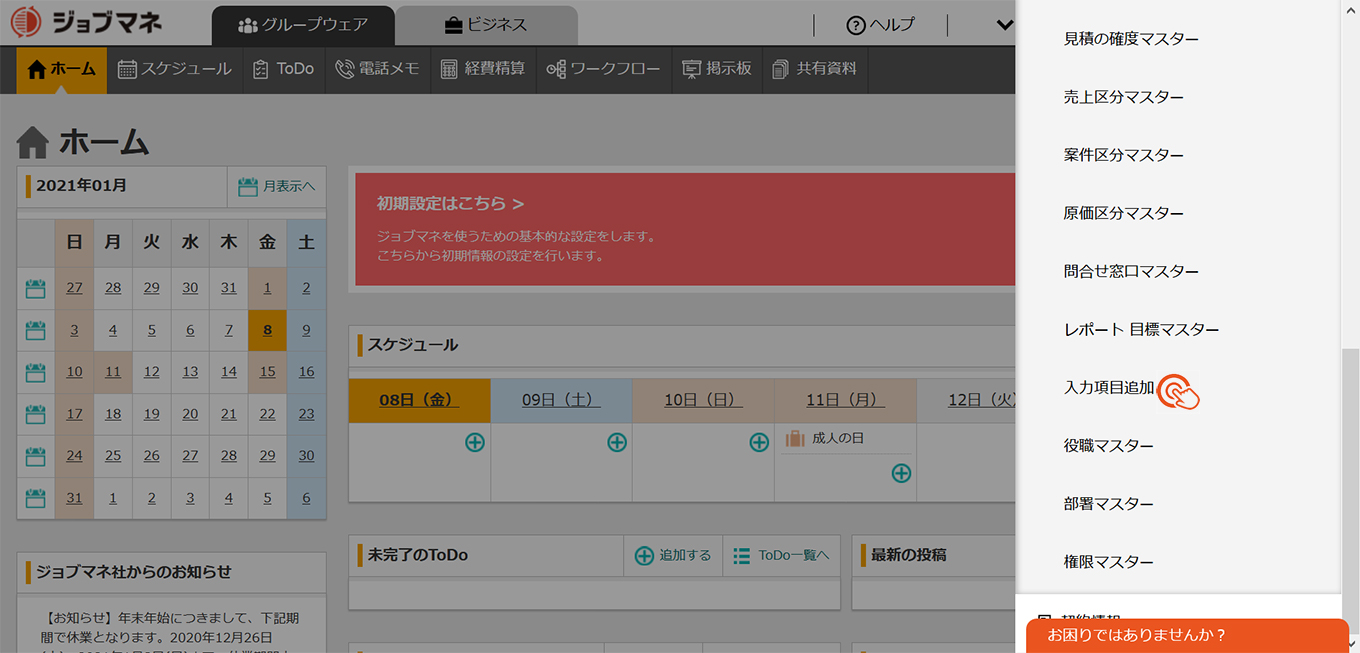Select 部署マスター in side menu

(1108, 503)
